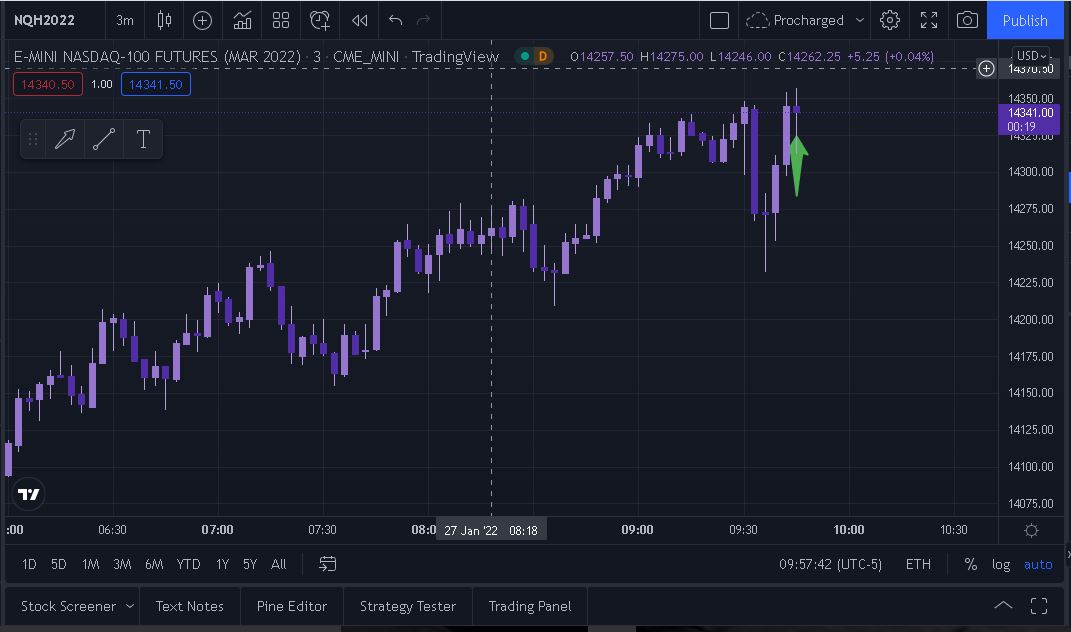Screen dimensions: 1071x632
Task: Open the Strategy Tester tab
Action: (407, 606)
